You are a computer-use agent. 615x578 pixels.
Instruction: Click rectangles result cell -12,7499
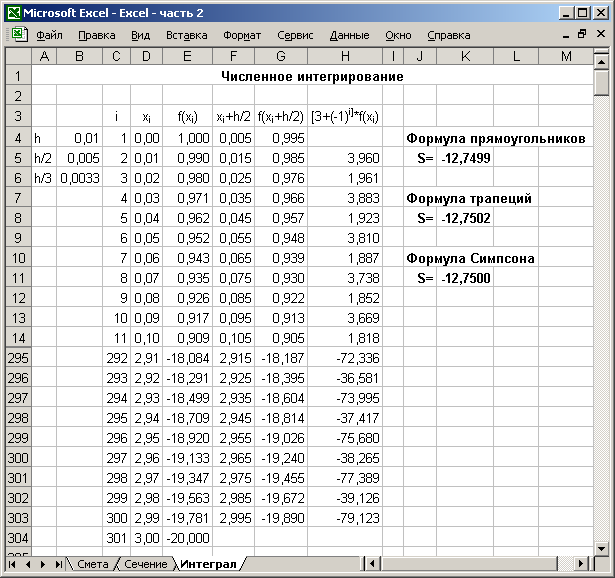(465, 158)
